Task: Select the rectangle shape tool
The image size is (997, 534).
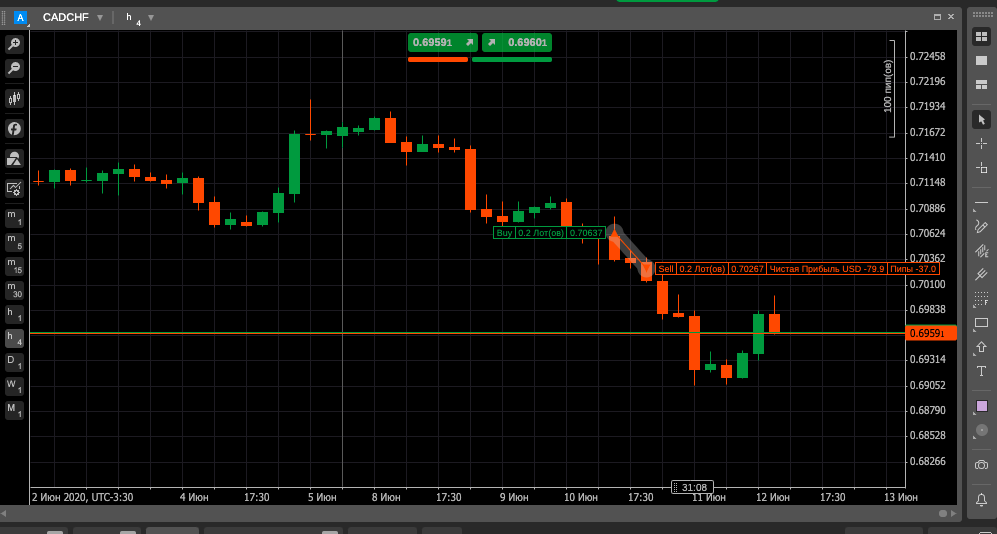Action: [x=981, y=323]
